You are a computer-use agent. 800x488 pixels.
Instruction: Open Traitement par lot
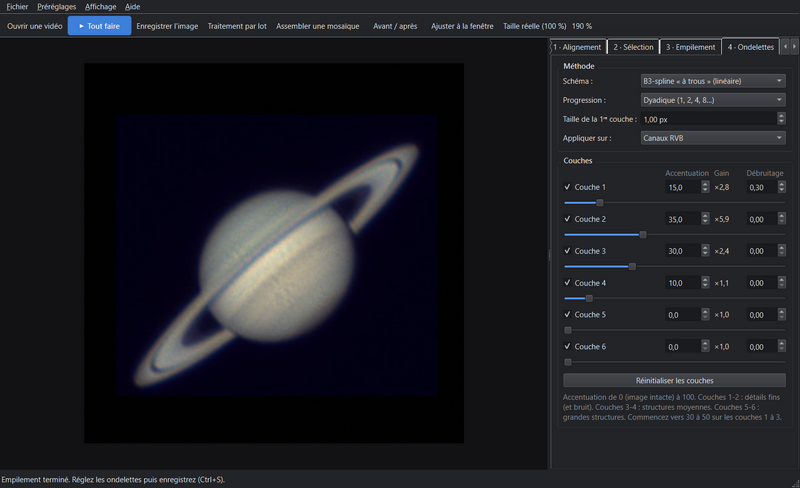click(237, 26)
